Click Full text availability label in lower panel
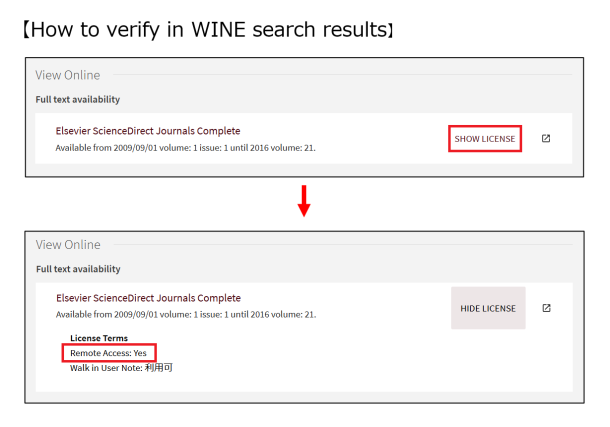610x427 pixels. [78, 269]
